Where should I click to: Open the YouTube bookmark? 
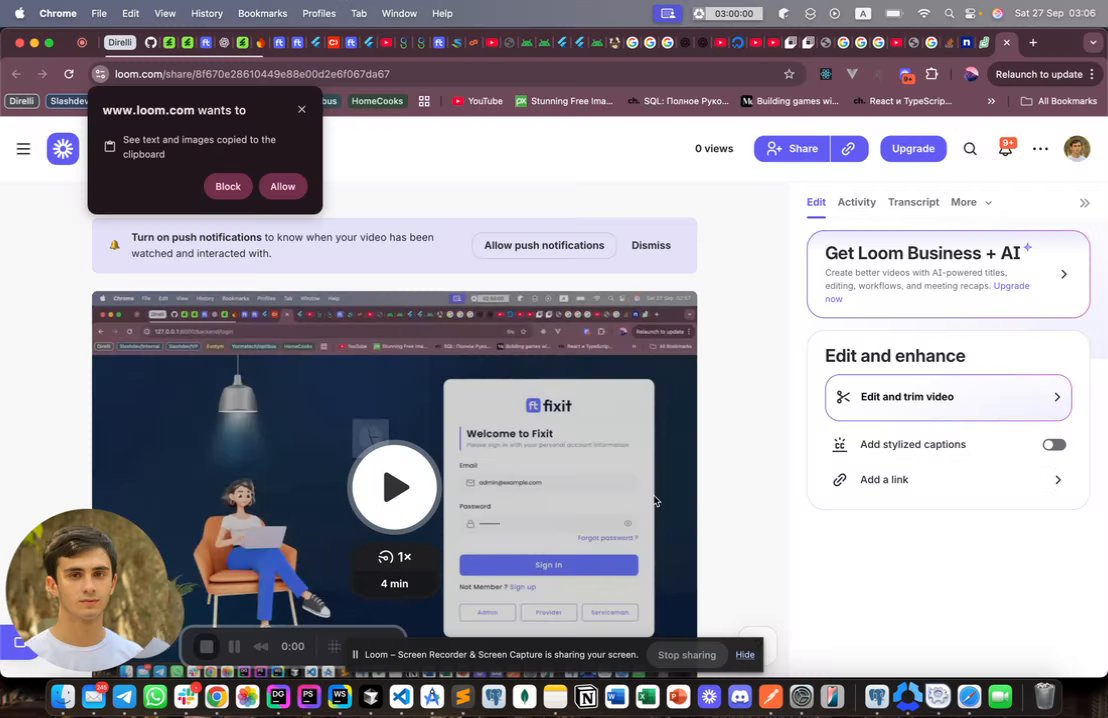pos(478,101)
